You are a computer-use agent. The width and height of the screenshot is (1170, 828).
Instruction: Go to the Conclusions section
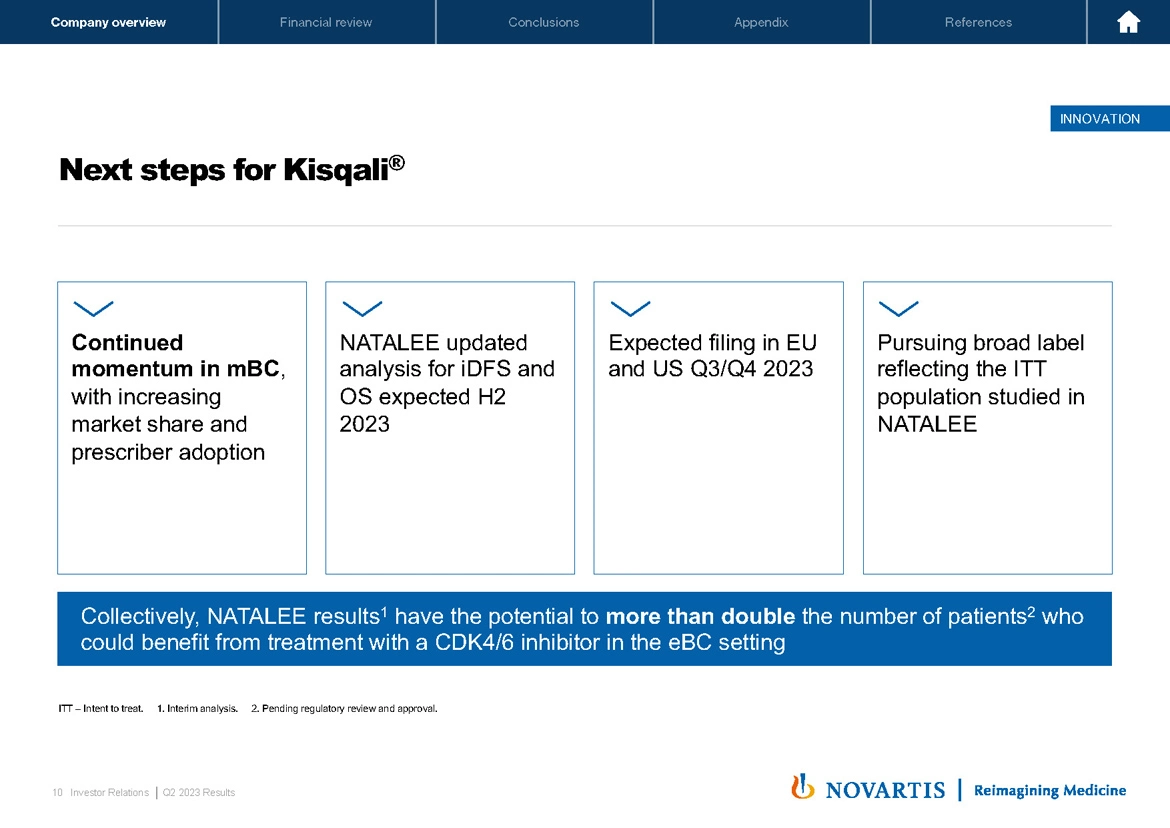pyautogui.click(x=543, y=22)
